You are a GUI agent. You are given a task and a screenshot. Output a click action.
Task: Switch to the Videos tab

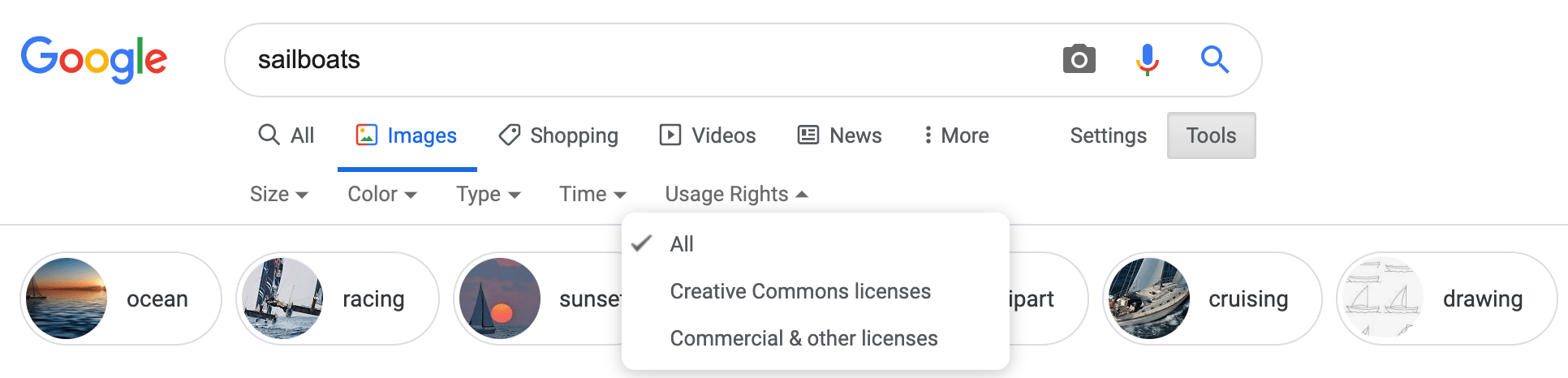[x=707, y=135]
